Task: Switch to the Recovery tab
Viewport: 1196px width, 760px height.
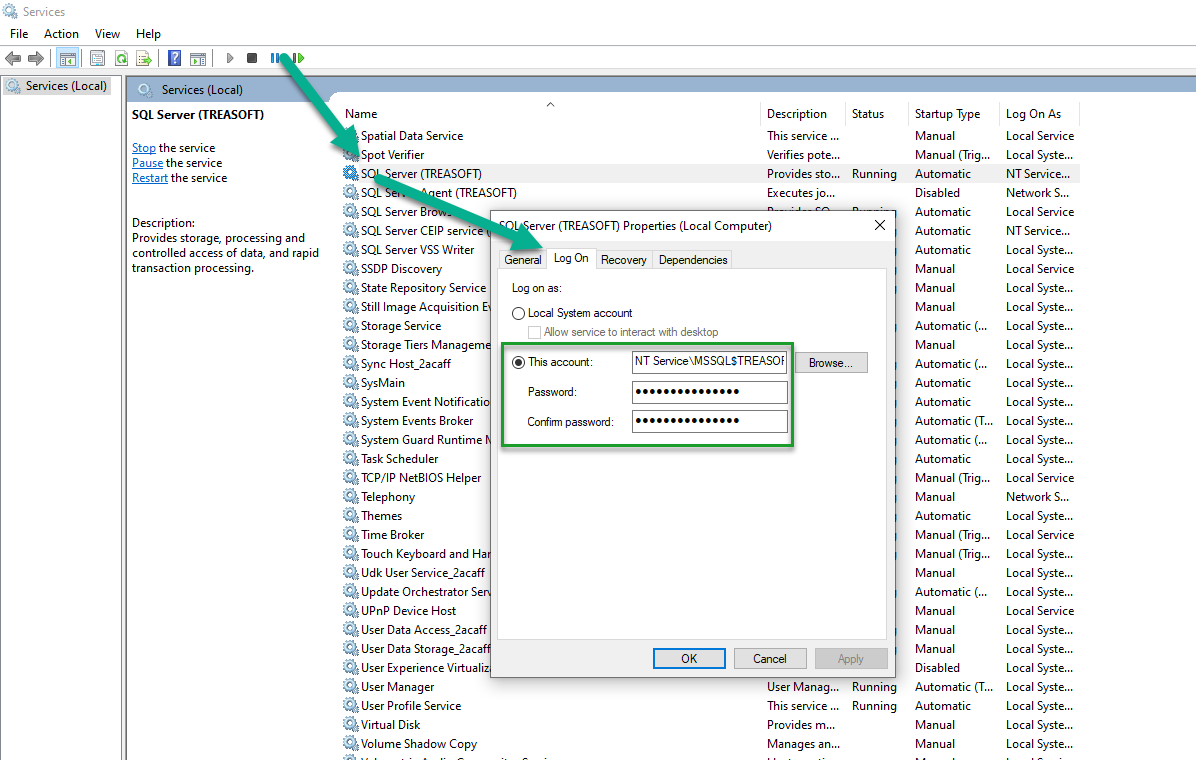Action: (x=623, y=259)
